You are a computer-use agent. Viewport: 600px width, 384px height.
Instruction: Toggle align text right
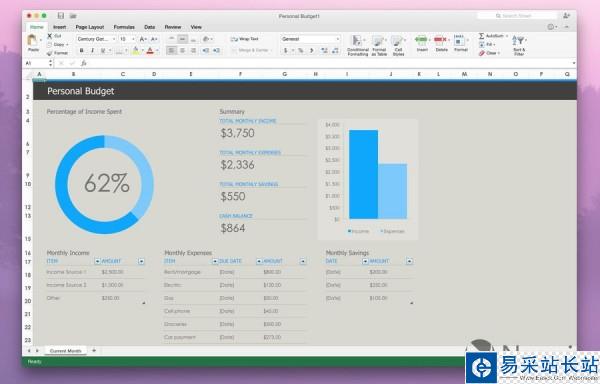click(193, 50)
